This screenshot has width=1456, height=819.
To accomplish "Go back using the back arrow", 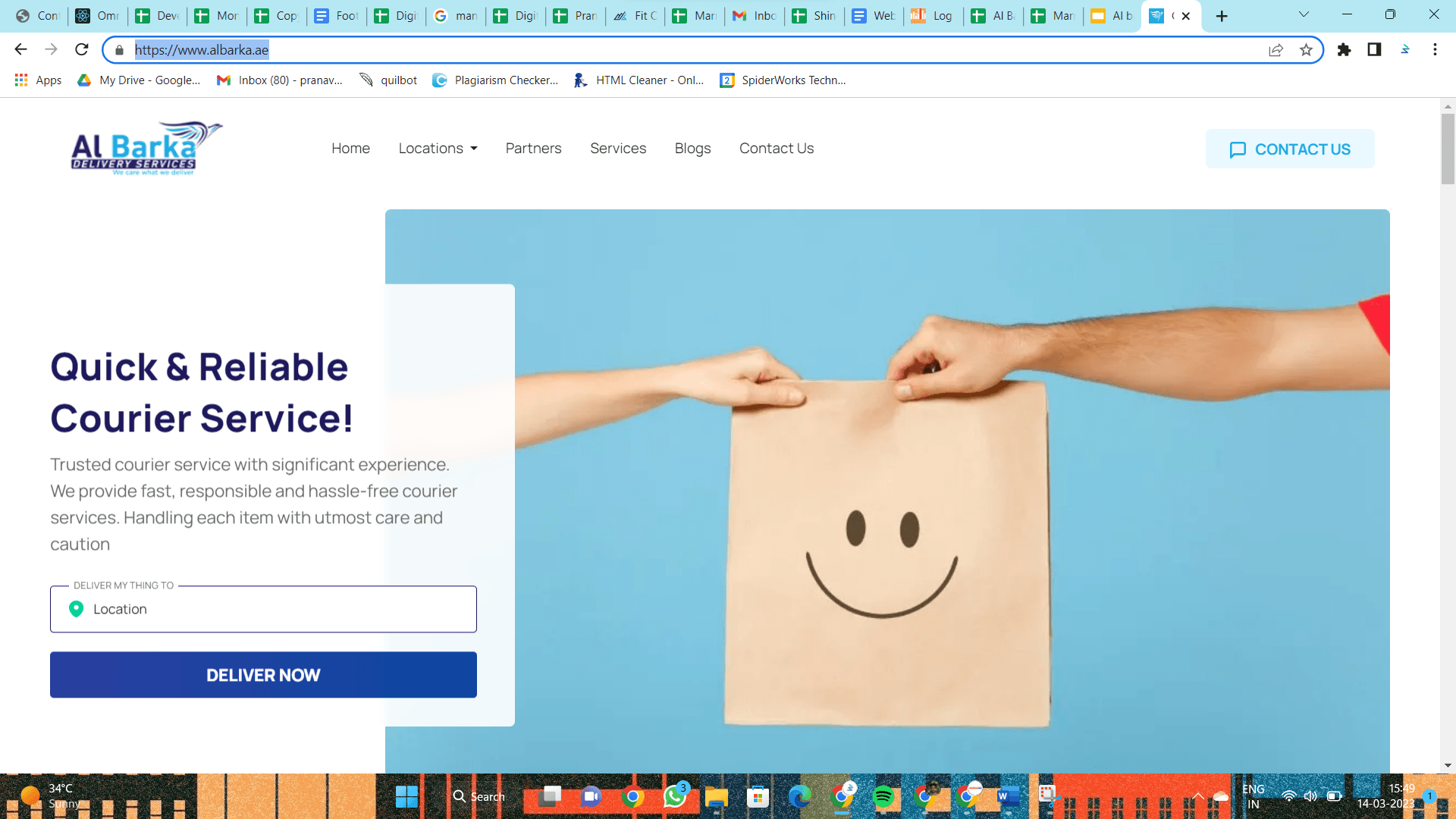I will click(20, 50).
